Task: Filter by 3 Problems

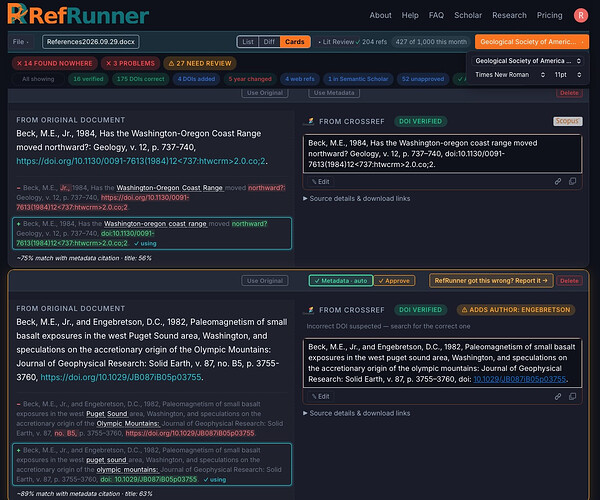Action: tap(130, 64)
